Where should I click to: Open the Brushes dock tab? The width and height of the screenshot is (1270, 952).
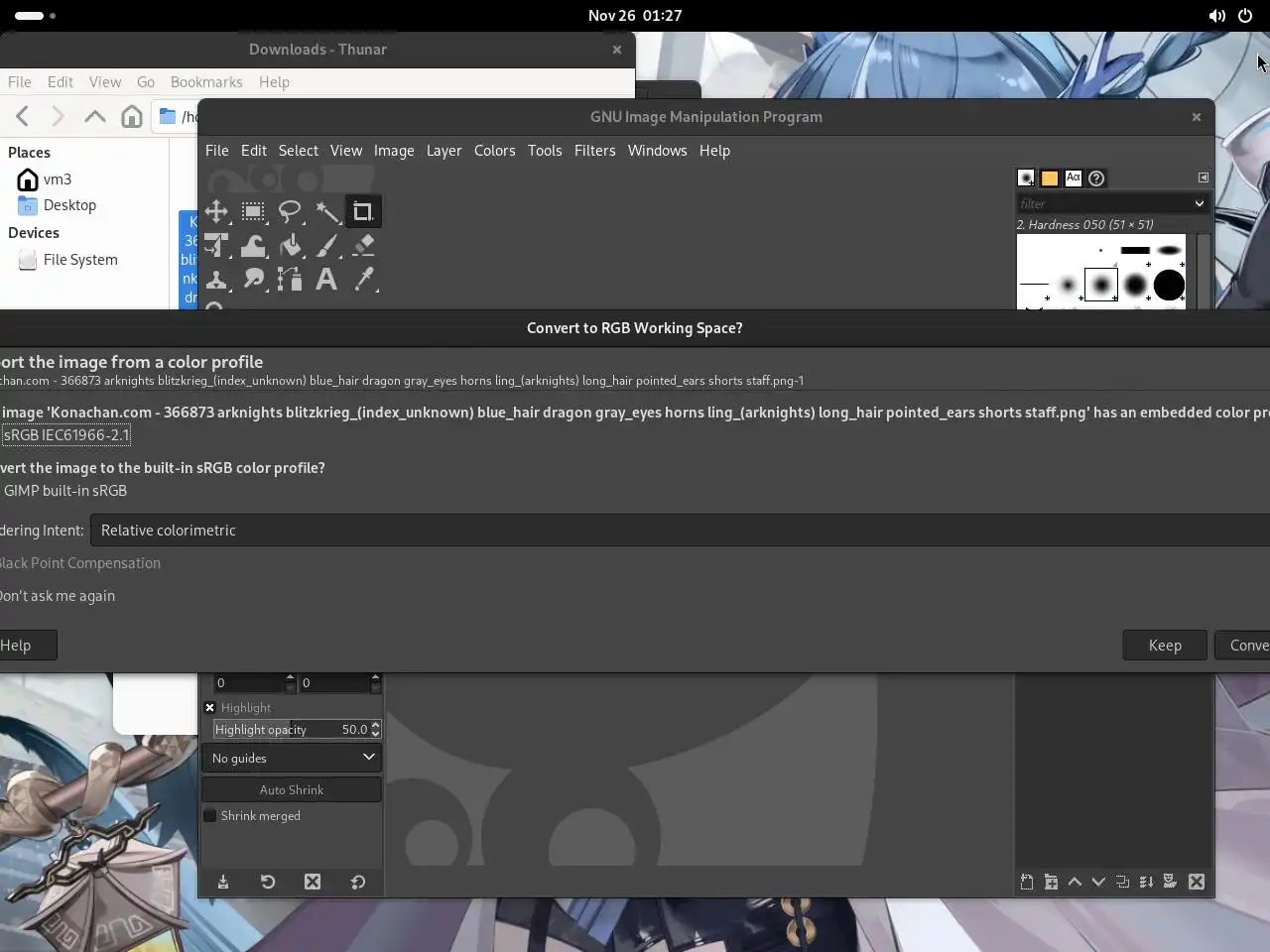1026,178
